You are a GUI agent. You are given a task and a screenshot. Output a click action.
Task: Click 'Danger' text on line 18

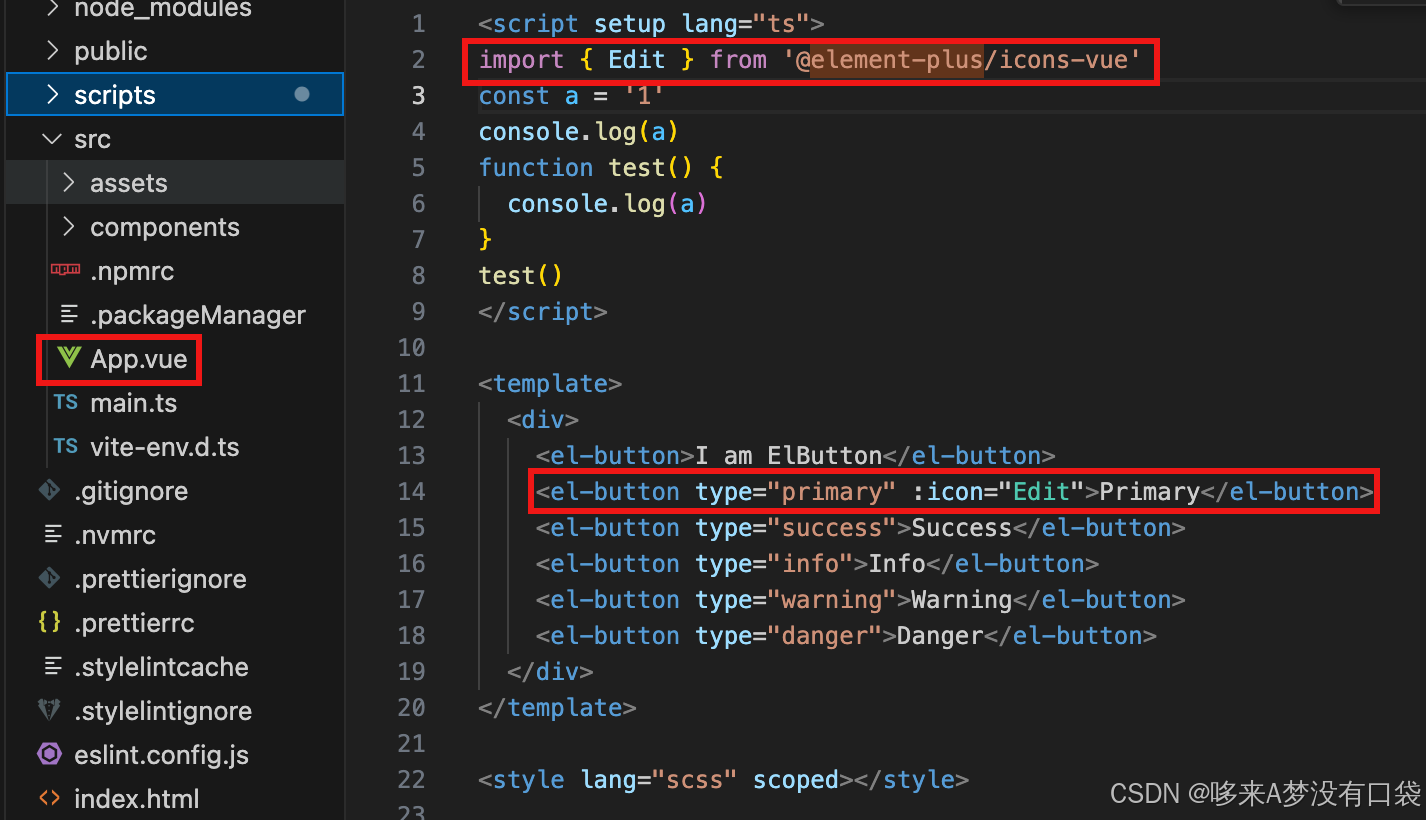pyautogui.click(x=940, y=635)
